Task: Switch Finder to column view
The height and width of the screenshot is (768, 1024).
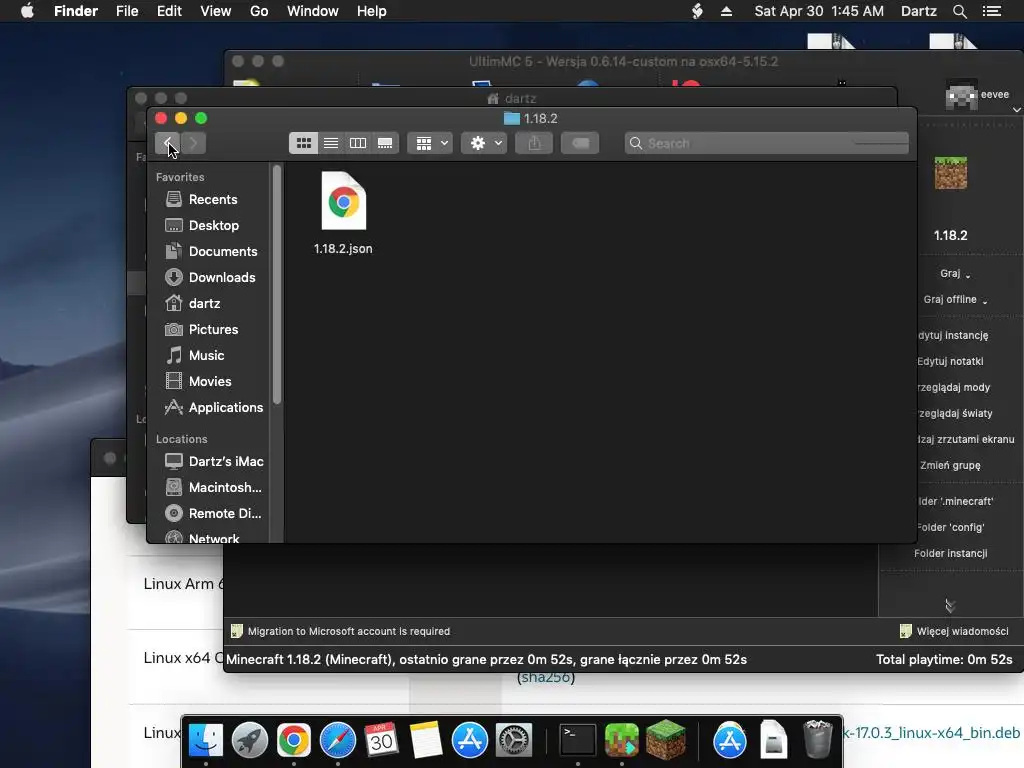Action: click(358, 143)
